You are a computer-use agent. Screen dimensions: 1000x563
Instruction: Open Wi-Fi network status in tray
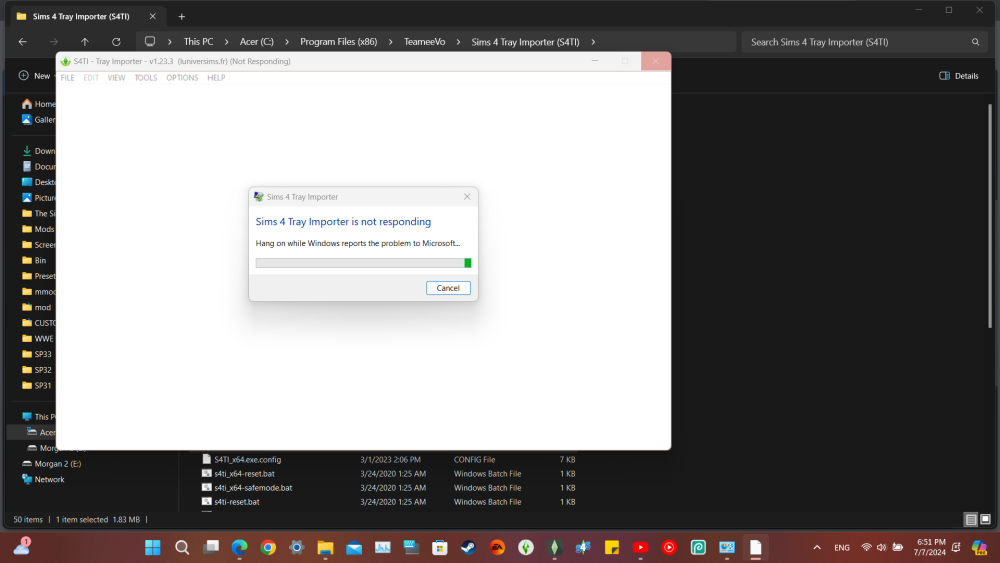tap(866, 547)
